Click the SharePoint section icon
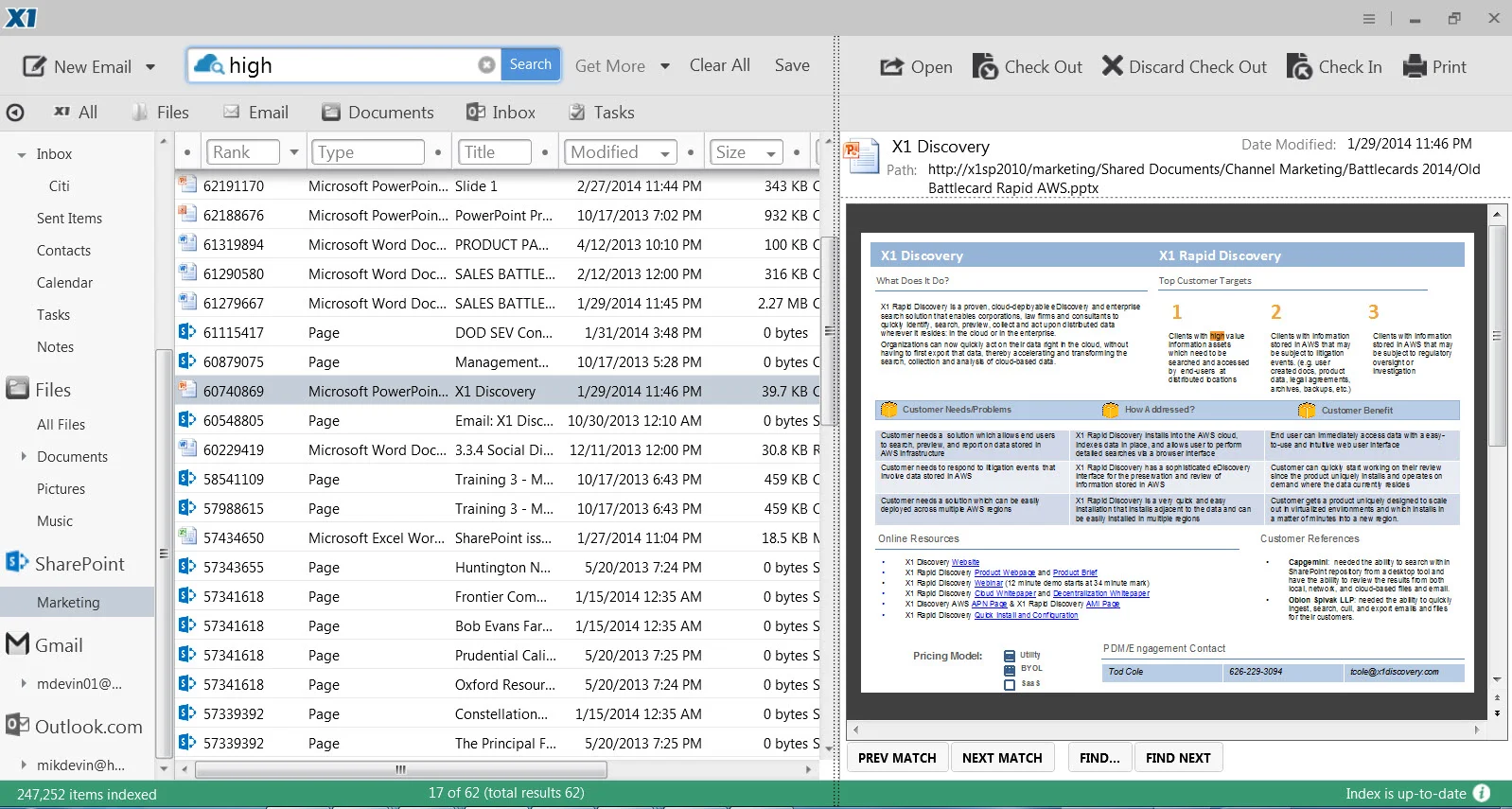 (x=16, y=562)
